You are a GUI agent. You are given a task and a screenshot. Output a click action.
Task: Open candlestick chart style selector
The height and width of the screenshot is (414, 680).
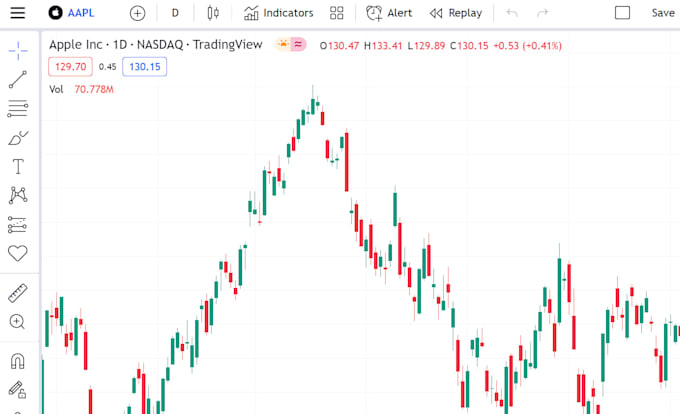(212, 13)
